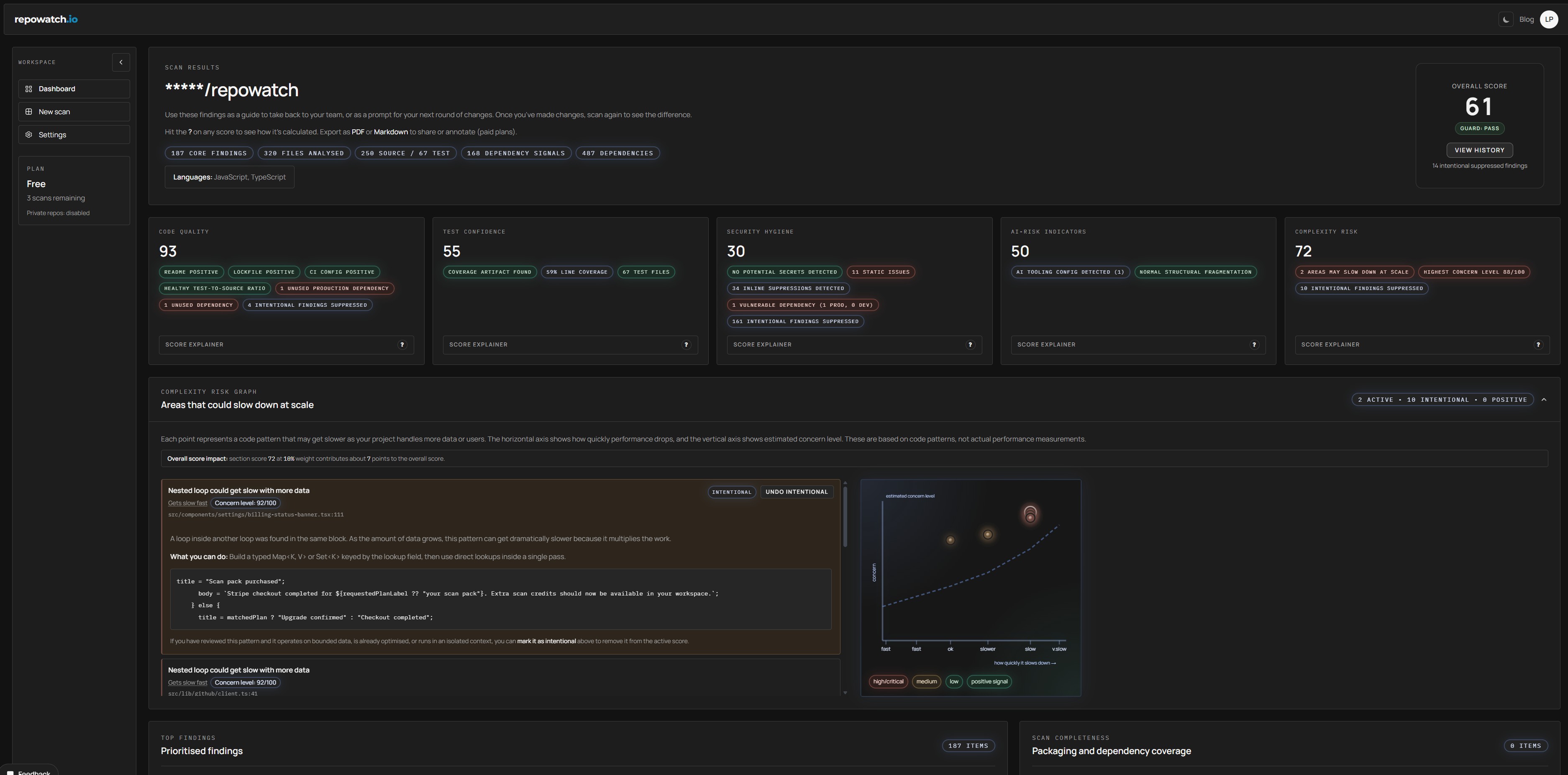Screen dimensions: 1568x775
Task: Click the Highest Concern Level 88/100 tag
Action: click(x=1473, y=272)
